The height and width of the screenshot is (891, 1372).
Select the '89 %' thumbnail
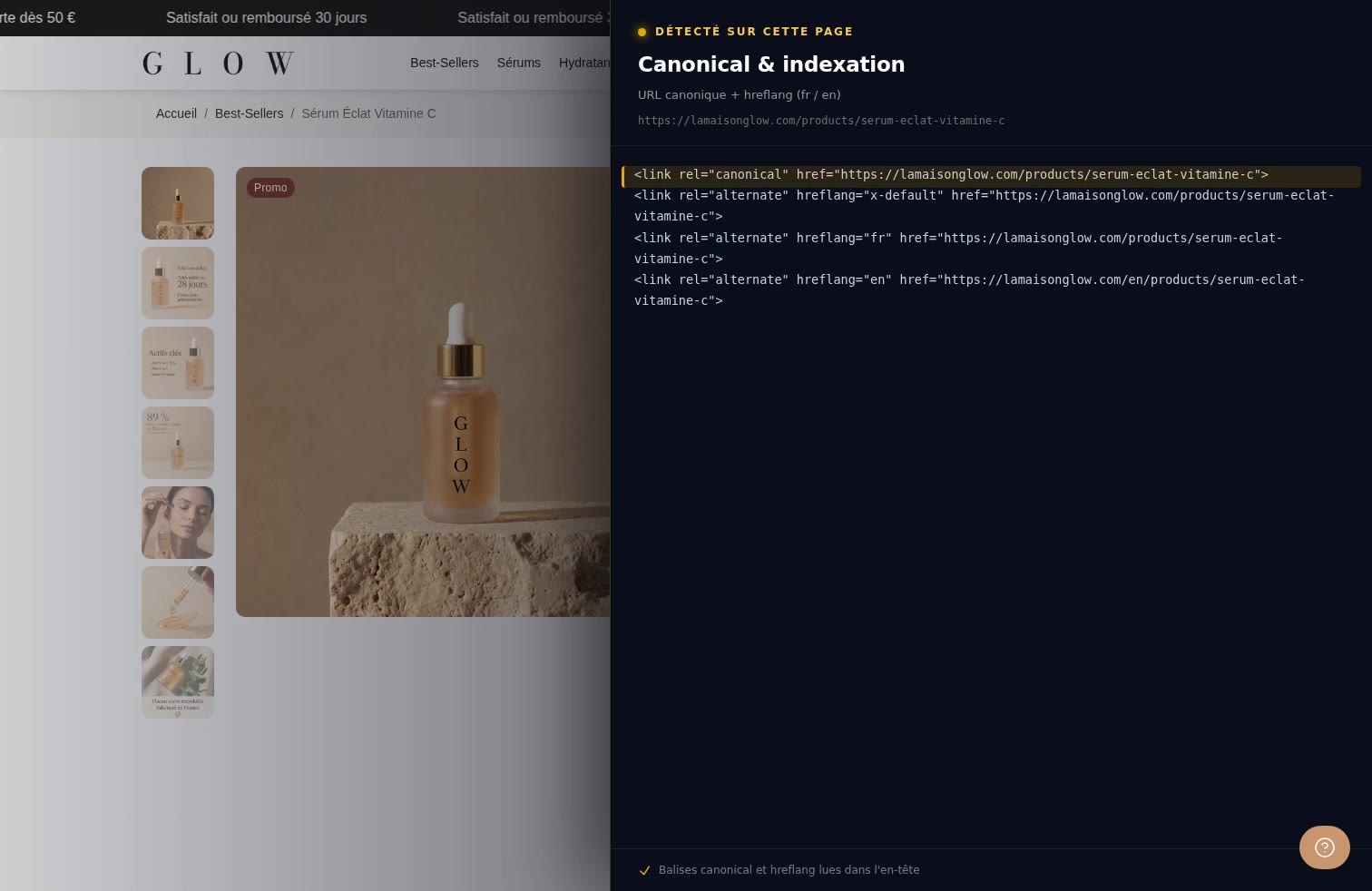[x=178, y=443]
